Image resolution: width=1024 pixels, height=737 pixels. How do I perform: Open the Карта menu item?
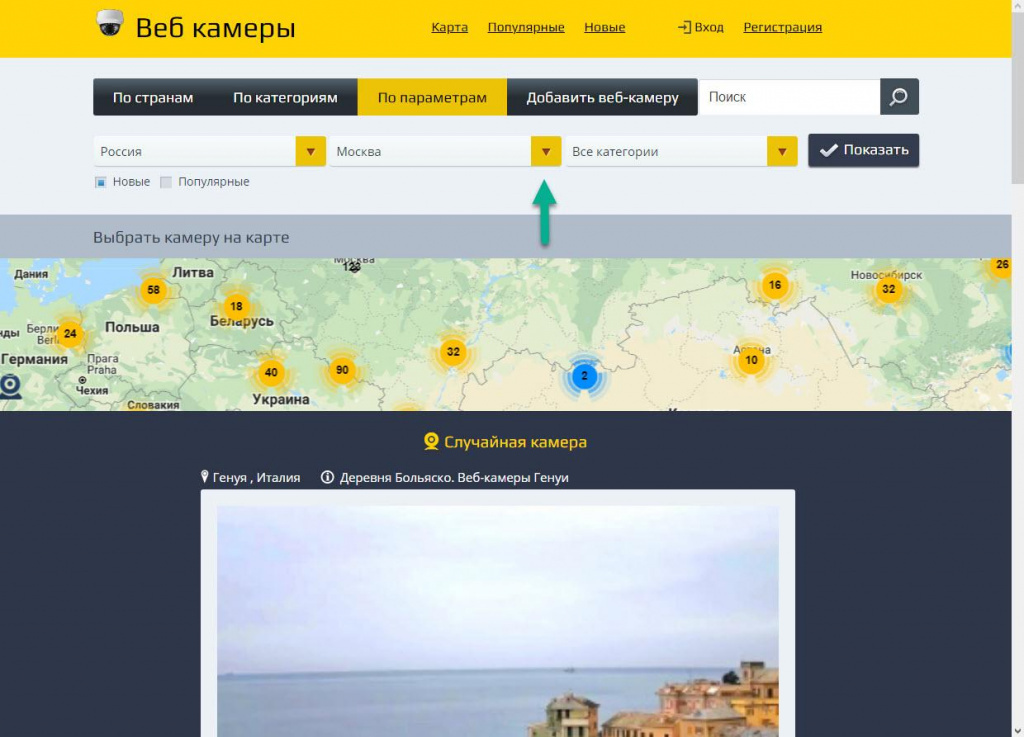tap(449, 27)
